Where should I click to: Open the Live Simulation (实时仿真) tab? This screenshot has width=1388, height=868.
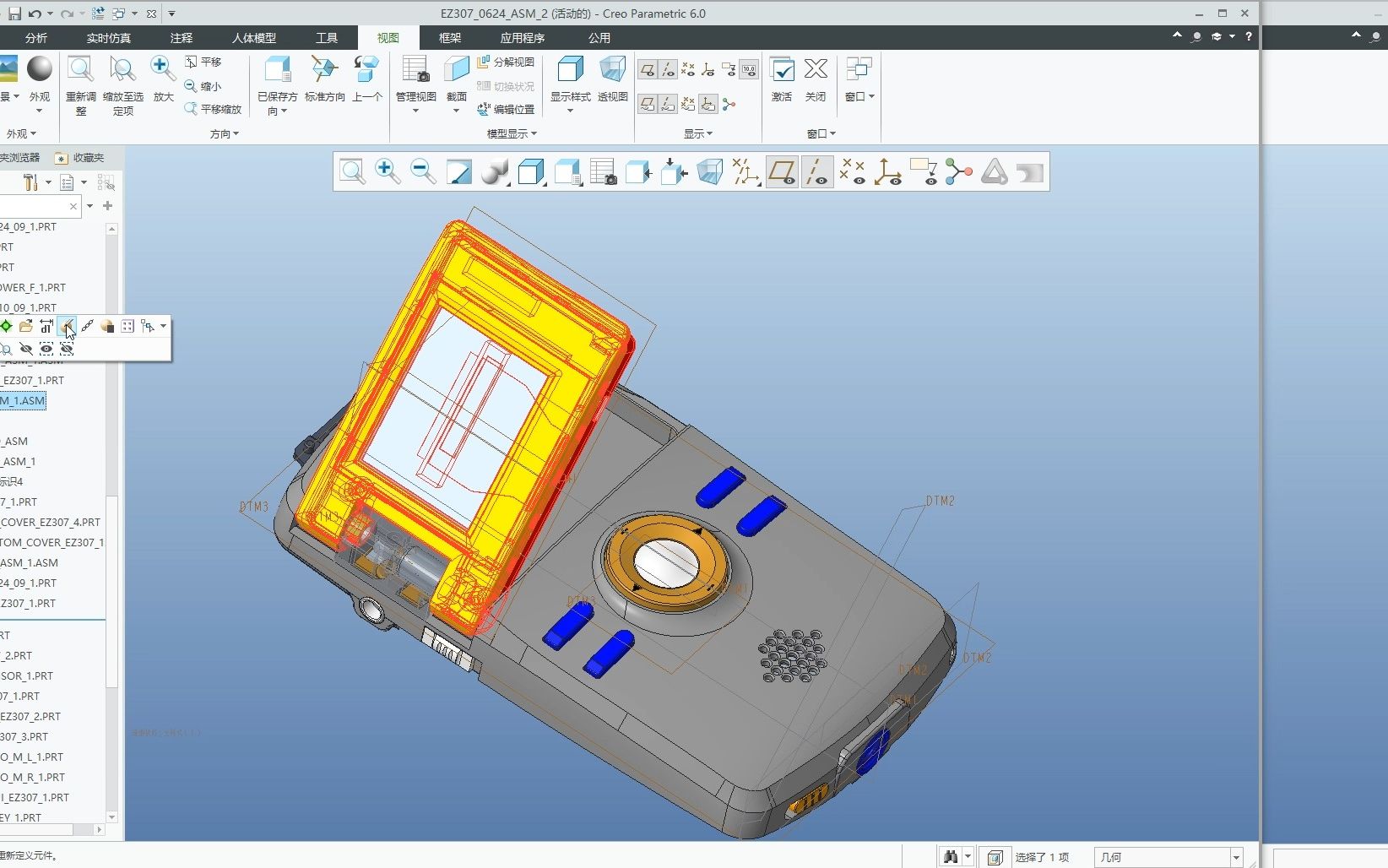tap(108, 38)
